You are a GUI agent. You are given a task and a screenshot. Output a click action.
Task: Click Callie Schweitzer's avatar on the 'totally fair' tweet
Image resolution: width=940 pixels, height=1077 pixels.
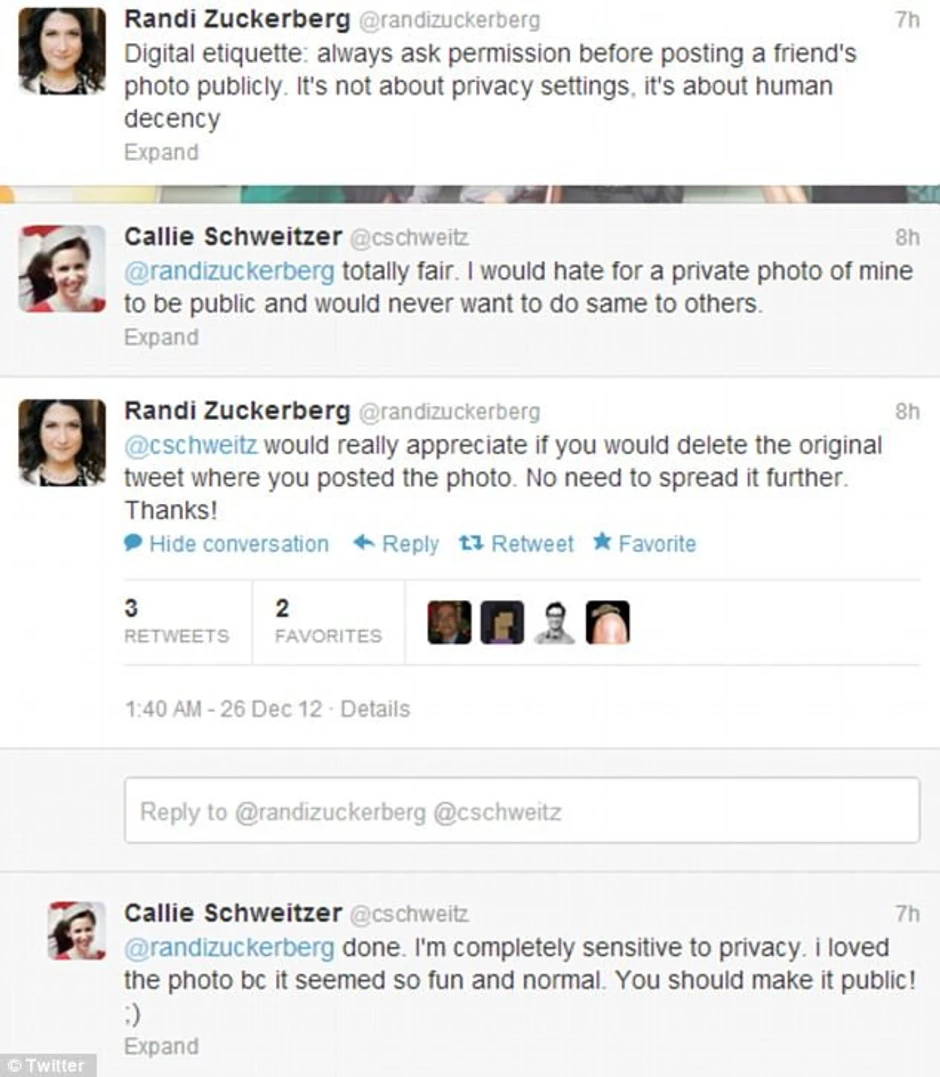click(62, 268)
